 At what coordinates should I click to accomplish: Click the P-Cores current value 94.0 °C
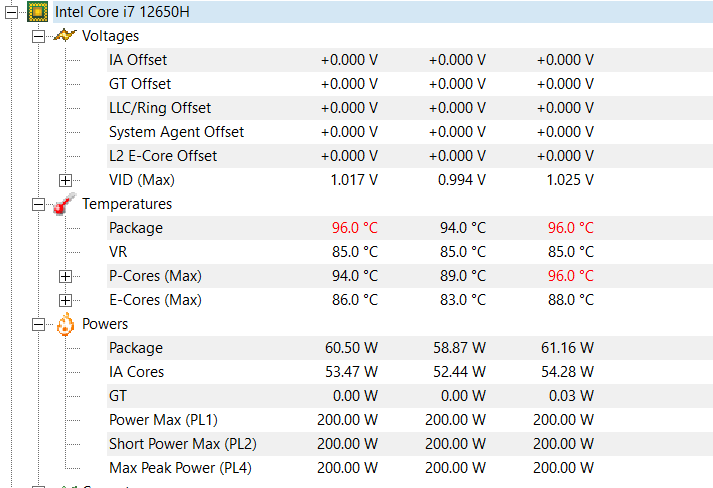355,276
